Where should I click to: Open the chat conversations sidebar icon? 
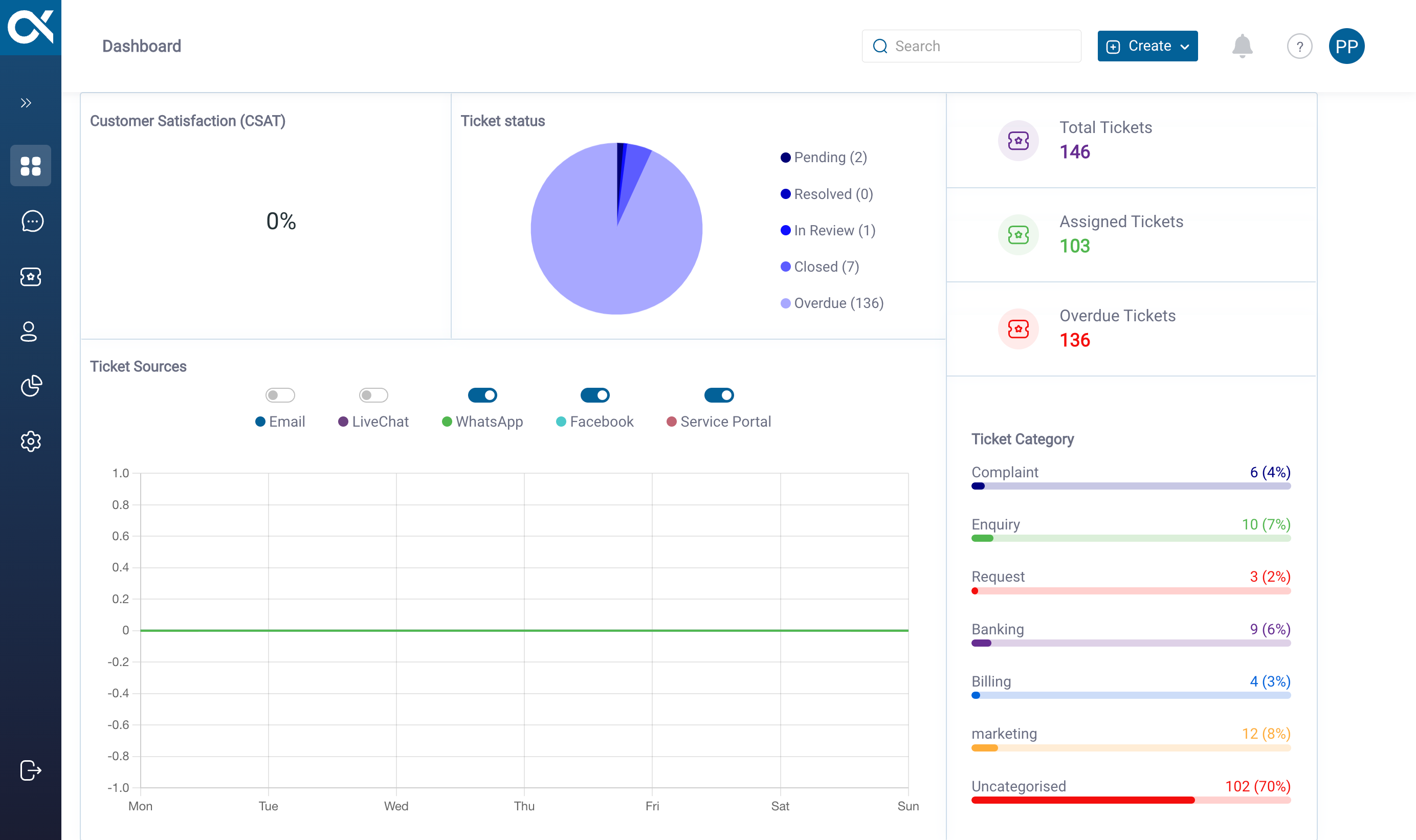pos(32,222)
